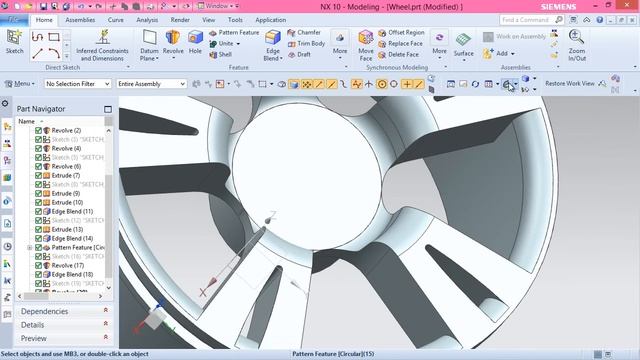The height and width of the screenshot is (360, 640).
Task: Open the Entire Assembly scope dropdown
Action: tap(151, 84)
